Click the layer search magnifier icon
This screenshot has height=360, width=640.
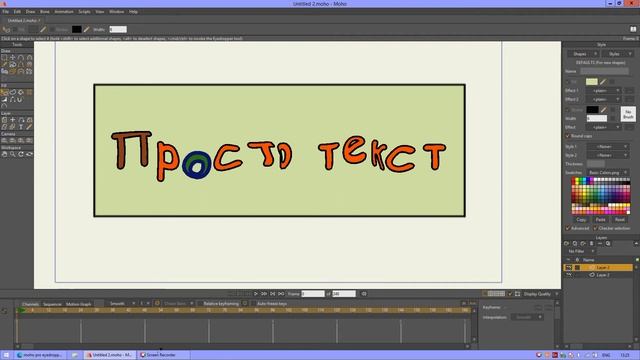pos(608,243)
